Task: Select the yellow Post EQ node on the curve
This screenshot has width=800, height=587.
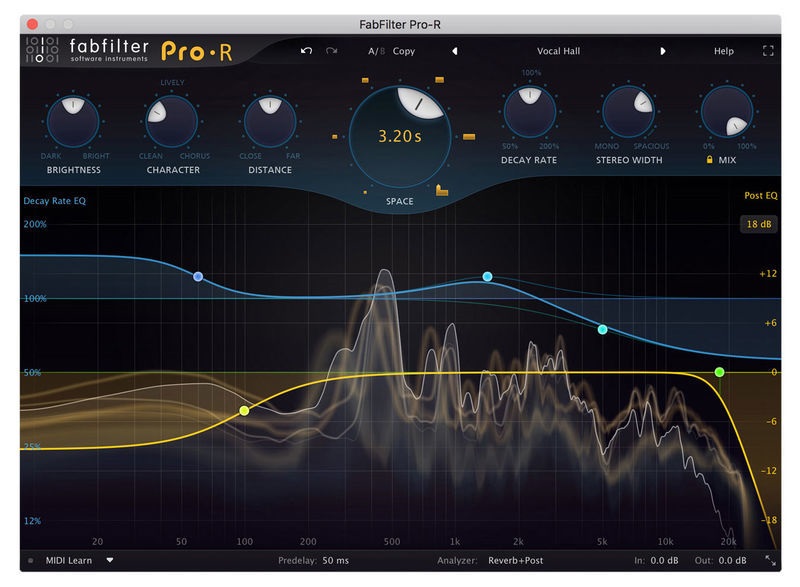Action: pos(243,409)
